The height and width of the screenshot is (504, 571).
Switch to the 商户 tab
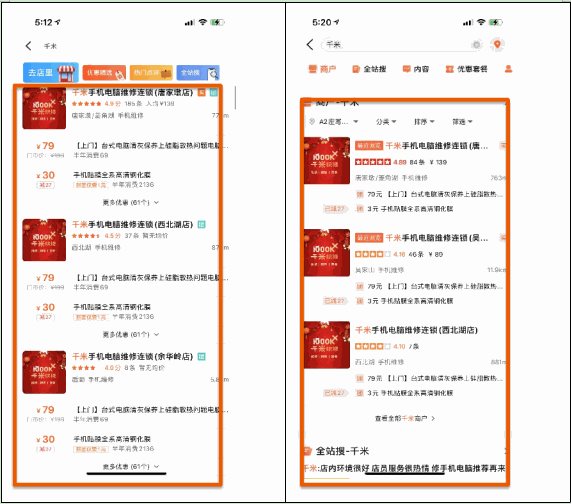(x=322, y=69)
